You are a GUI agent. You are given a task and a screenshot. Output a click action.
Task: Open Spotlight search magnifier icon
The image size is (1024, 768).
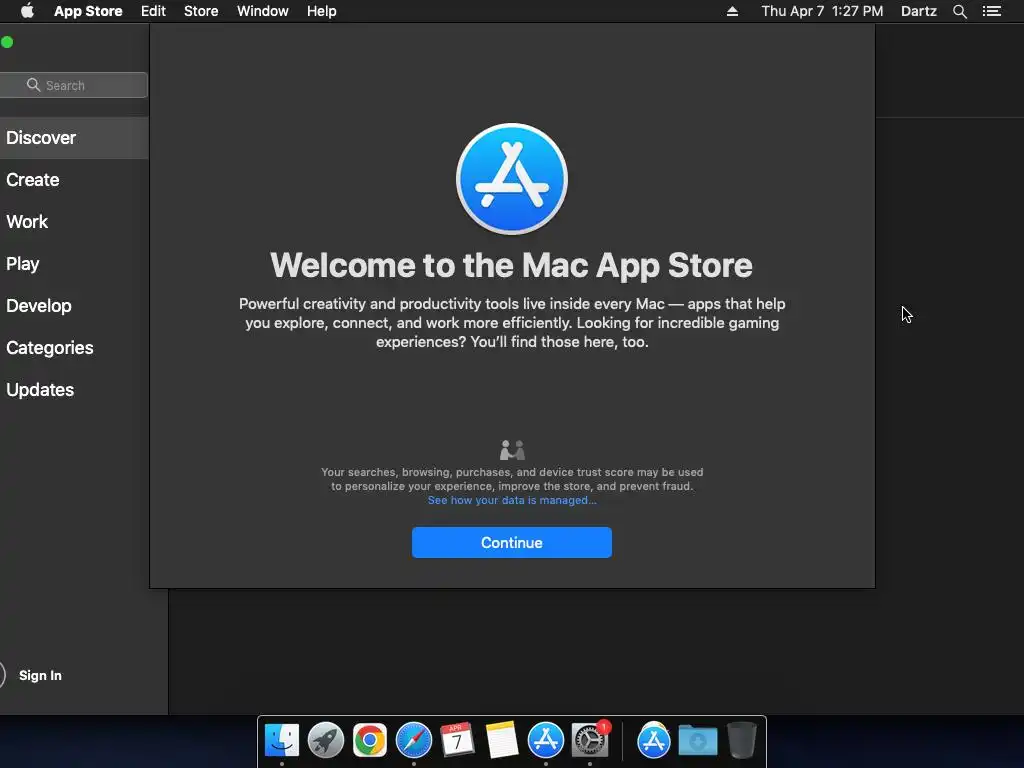click(x=959, y=11)
